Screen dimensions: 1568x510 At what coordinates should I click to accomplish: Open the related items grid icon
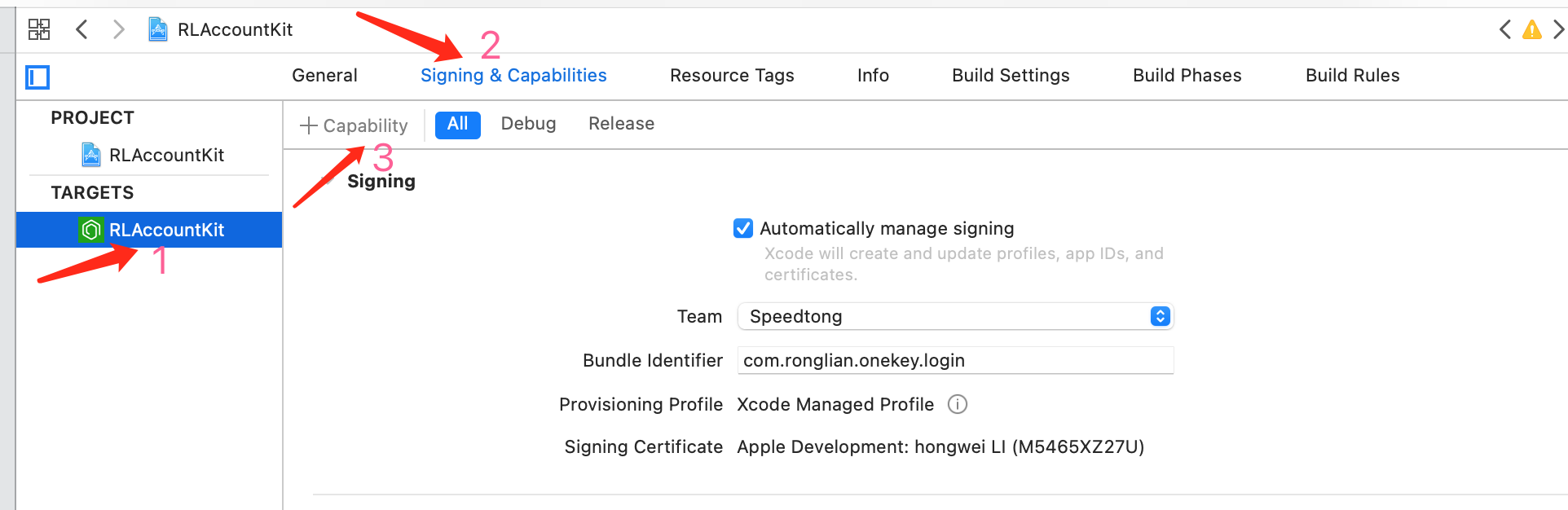pyautogui.click(x=39, y=30)
